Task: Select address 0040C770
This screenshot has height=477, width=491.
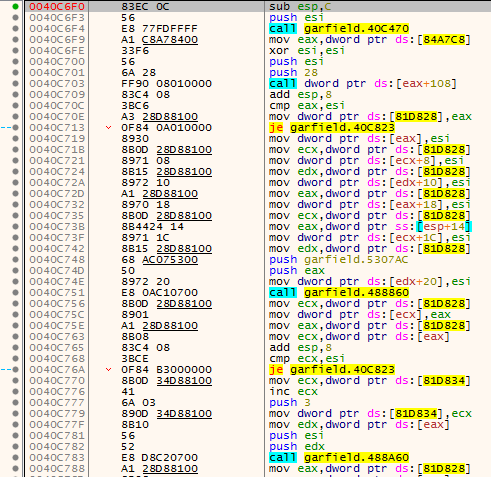Action: coord(57,381)
